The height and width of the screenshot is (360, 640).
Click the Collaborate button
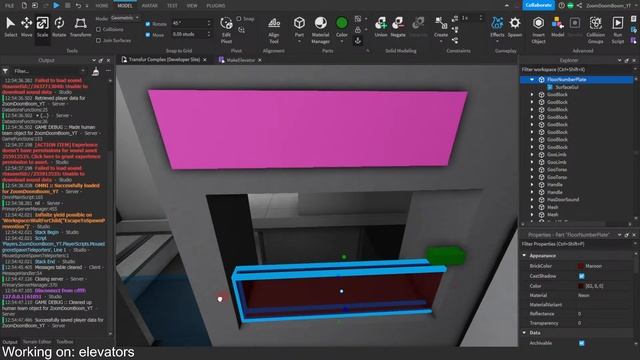click(538, 5)
